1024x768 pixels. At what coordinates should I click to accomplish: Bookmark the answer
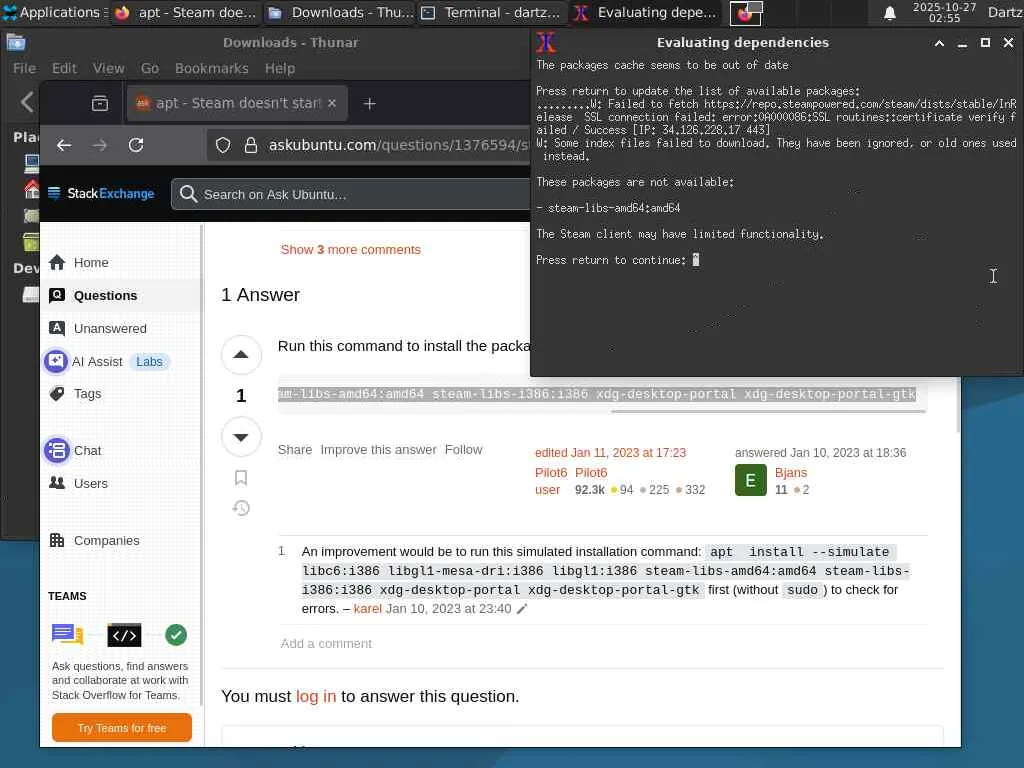pos(241,477)
